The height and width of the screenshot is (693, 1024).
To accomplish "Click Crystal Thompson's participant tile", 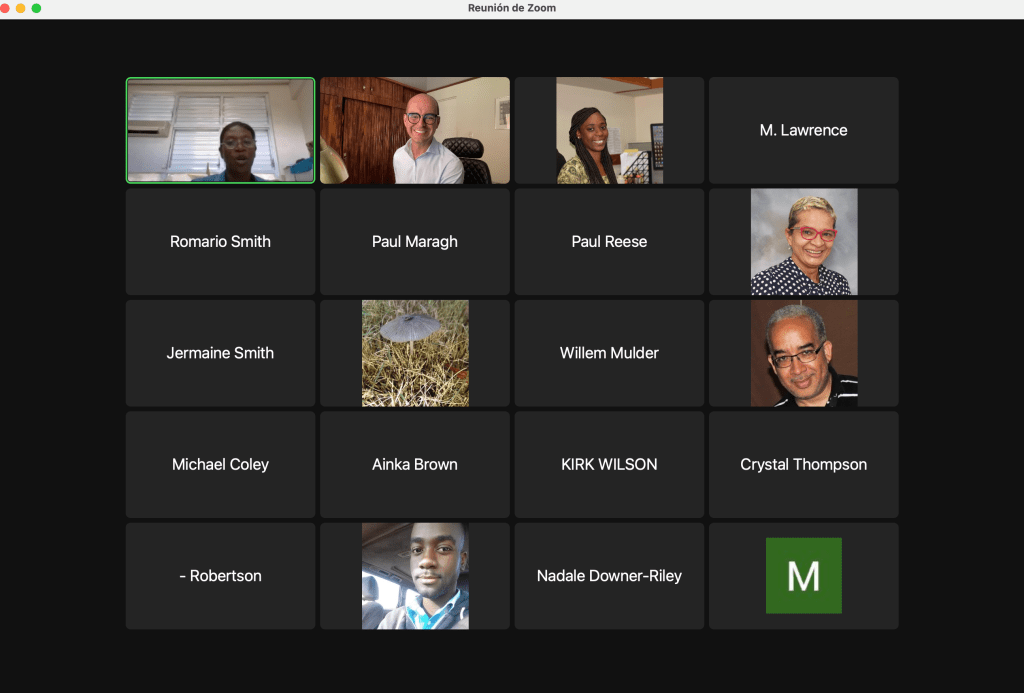I will click(803, 465).
